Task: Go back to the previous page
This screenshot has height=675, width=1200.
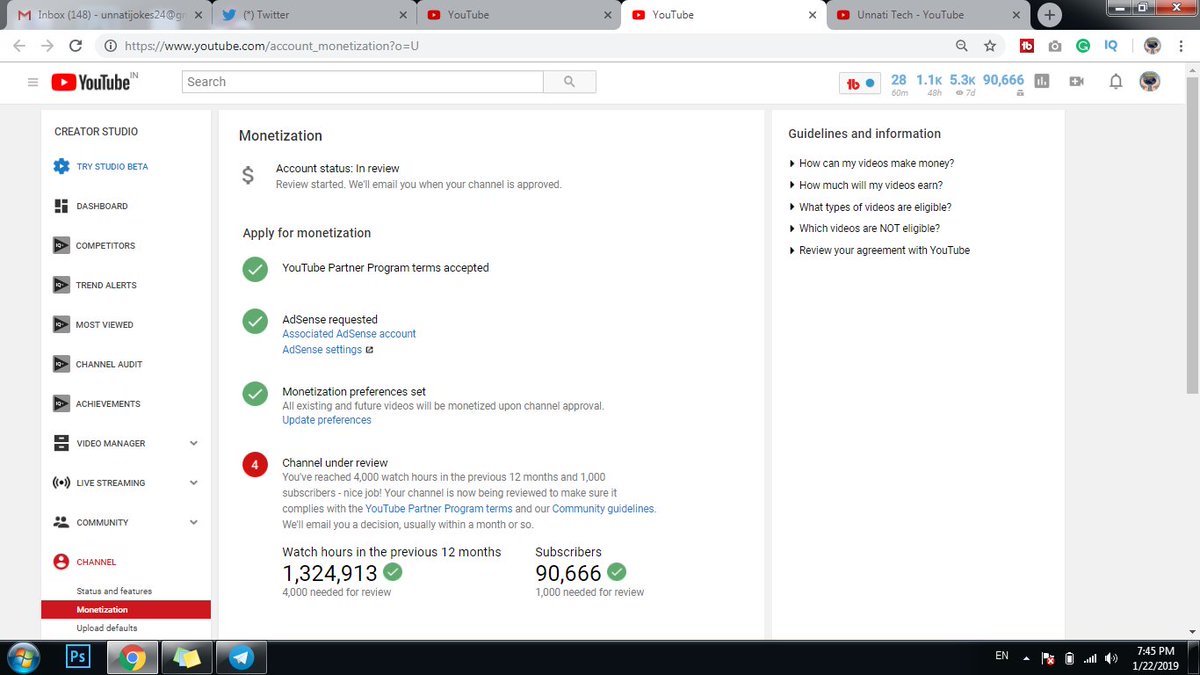Action: click(x=19, y=45)
